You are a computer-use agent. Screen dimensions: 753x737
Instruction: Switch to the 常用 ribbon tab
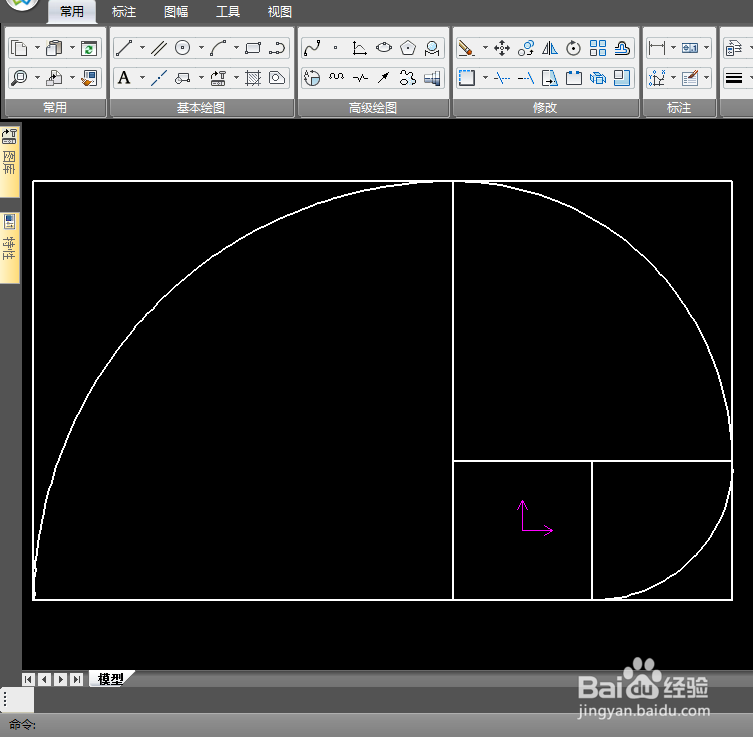tap(72, 12)
